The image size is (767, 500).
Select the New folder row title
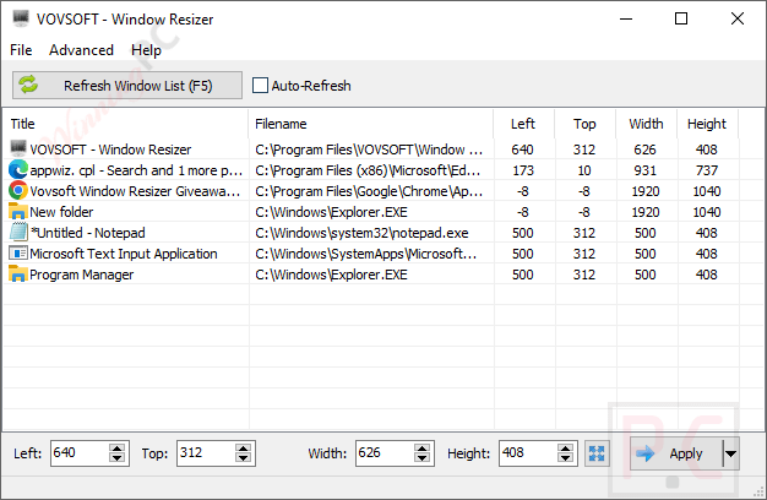pyautogui.click(x=62, y=212)
